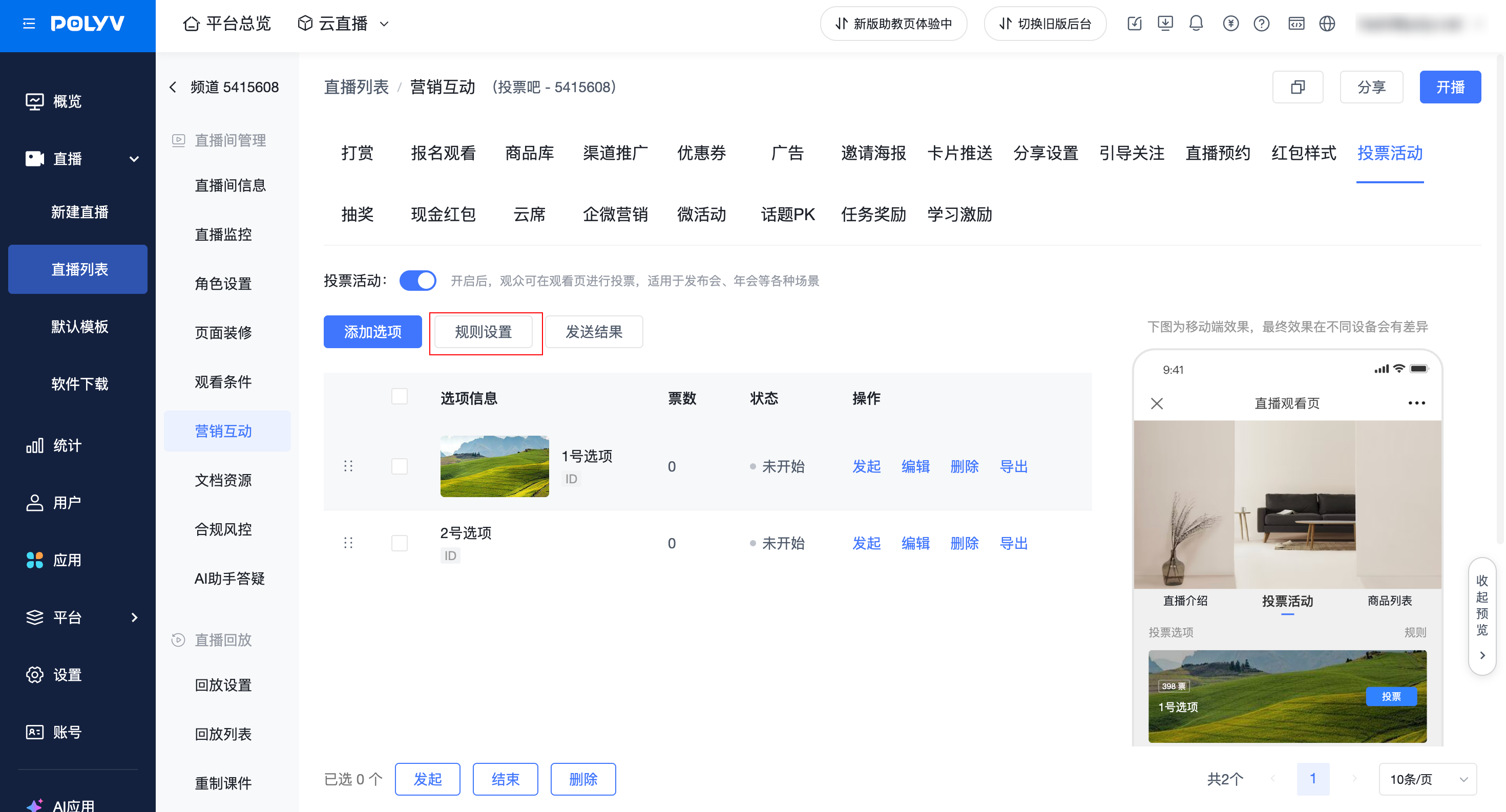The height and width of the screenshot is (812, 1506).
Task: Open 页面装修 in channel menu
Action: tap(223, 332)
